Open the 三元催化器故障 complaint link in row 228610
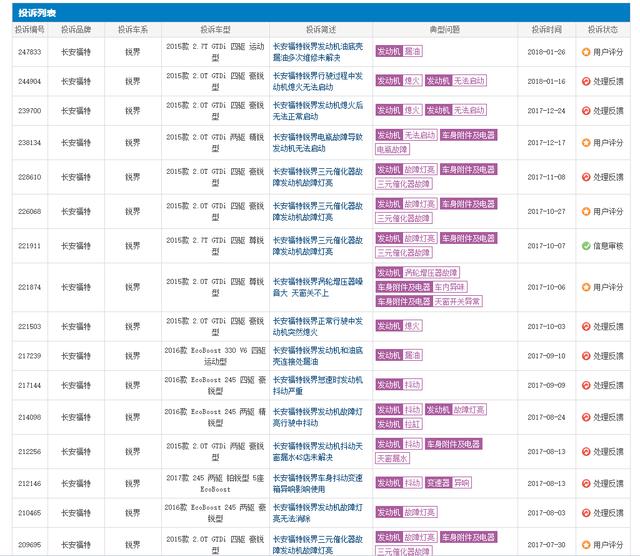The image size is (640, 556). point(318,177)
